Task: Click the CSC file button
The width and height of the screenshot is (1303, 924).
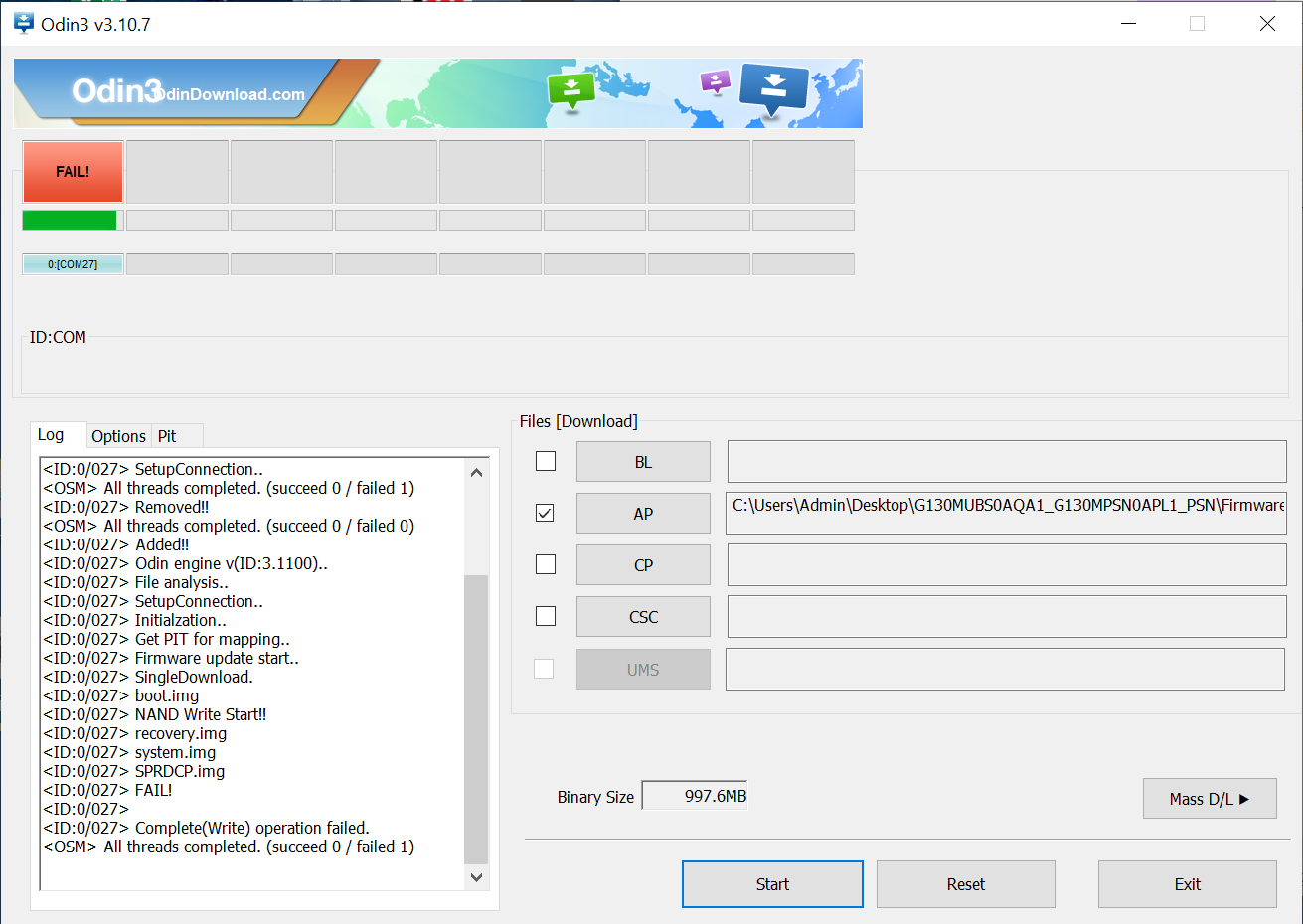Action: pyautogui.click(x=643, y=617)
